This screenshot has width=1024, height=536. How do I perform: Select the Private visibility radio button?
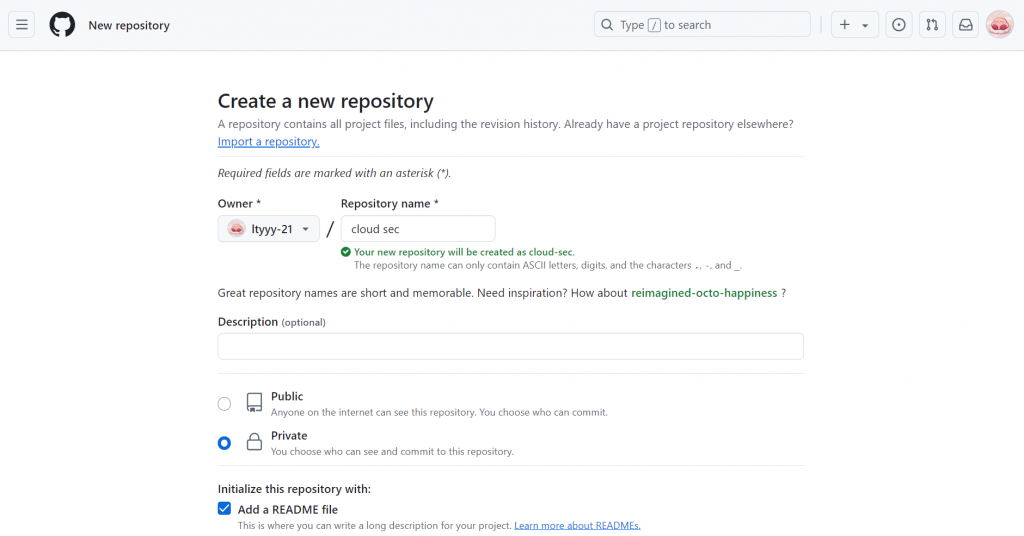point(224,443)
